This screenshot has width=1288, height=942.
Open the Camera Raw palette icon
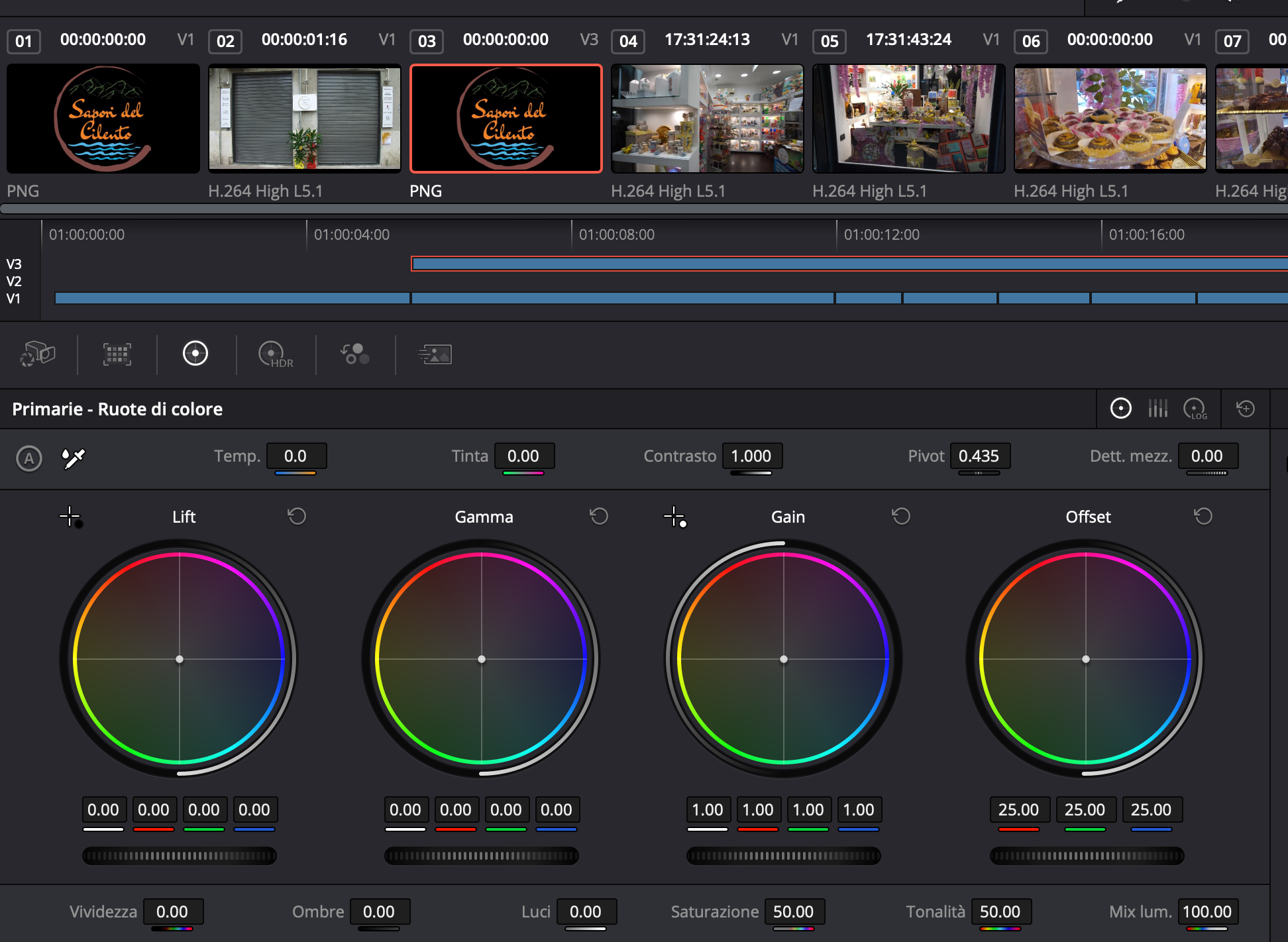pyautogui.click(x=38, y=354)
